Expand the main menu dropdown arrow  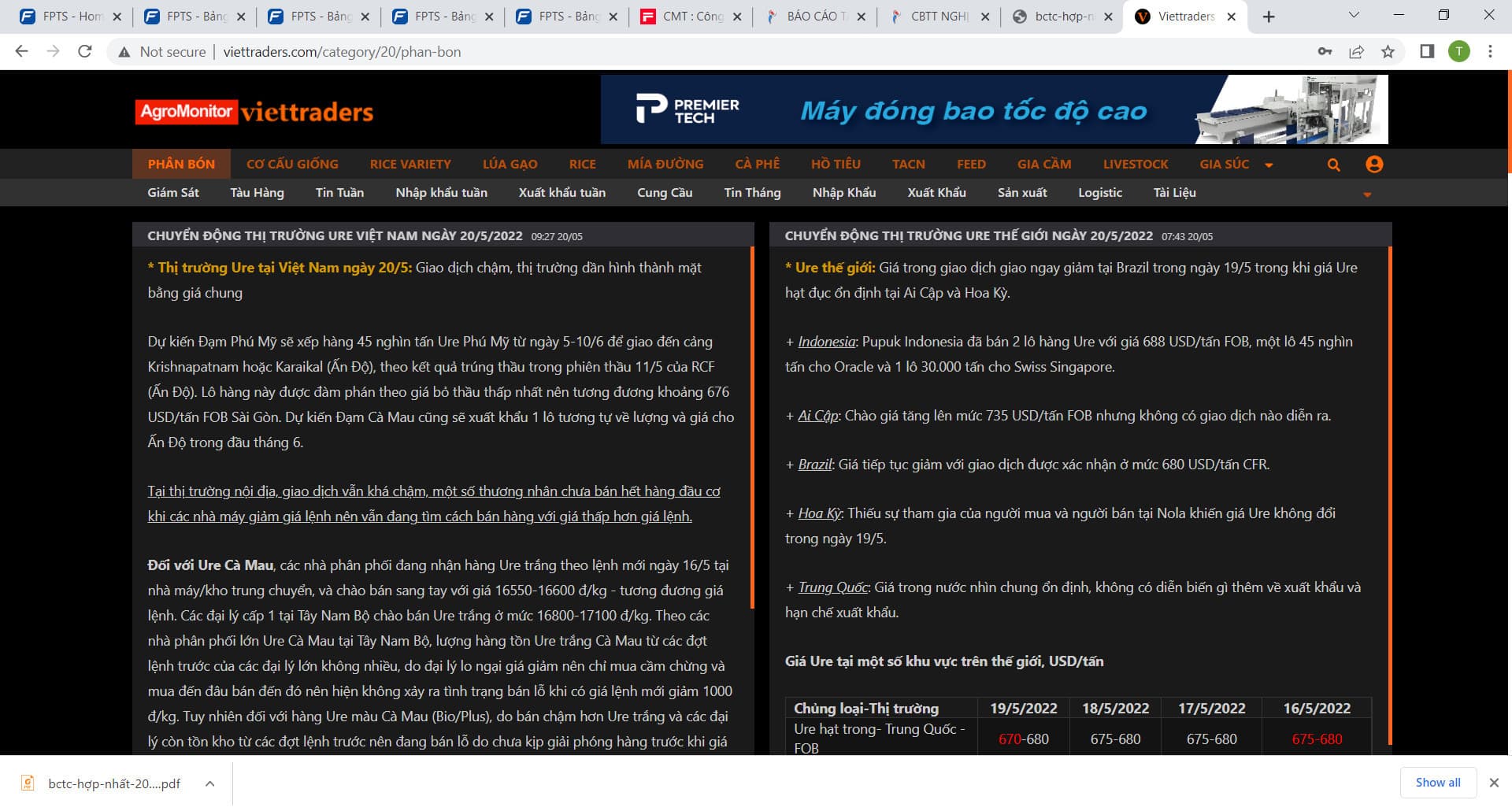(1269, 165)
